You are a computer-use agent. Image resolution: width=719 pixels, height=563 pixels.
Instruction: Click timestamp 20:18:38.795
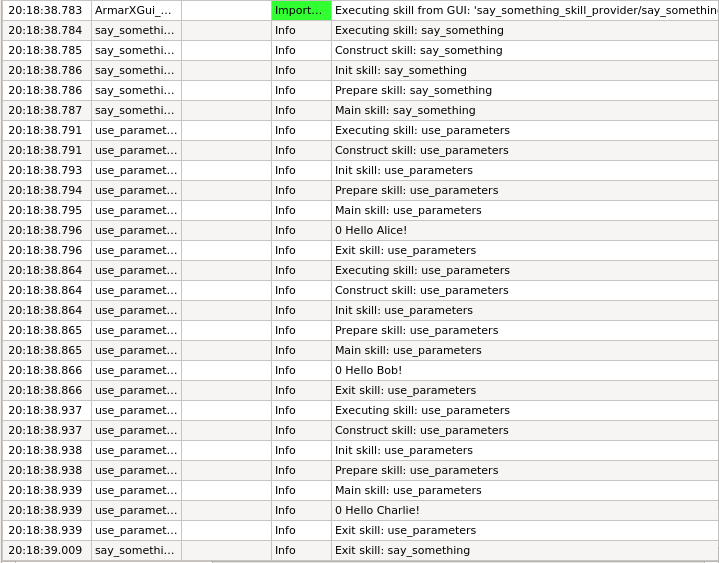tap(45, 210)
